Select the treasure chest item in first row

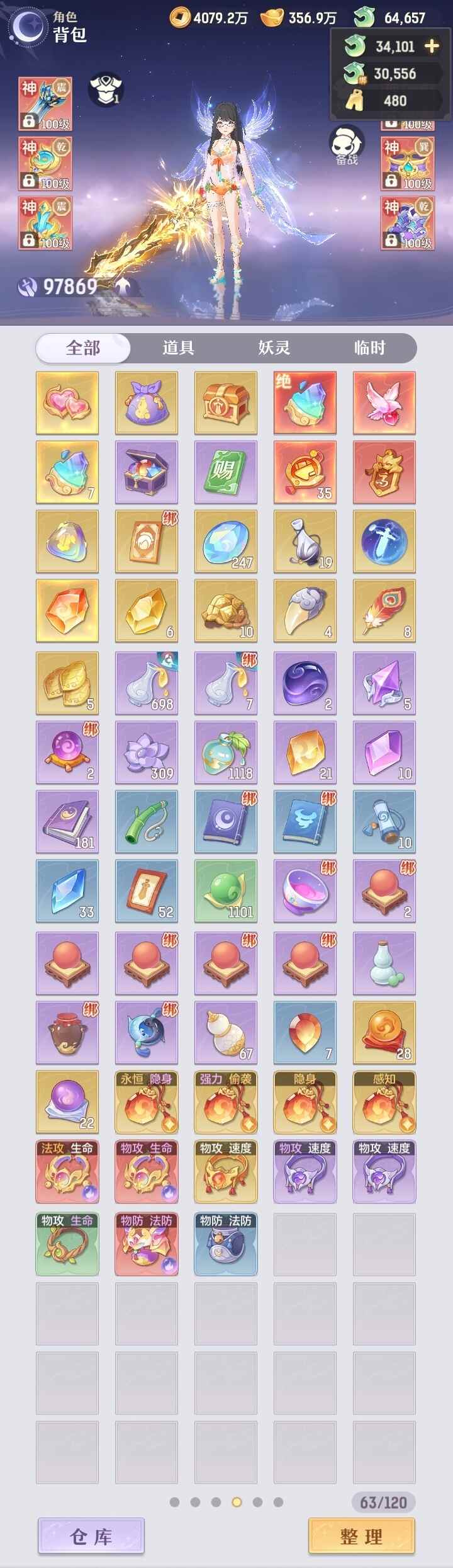click(x=226, y=402)
